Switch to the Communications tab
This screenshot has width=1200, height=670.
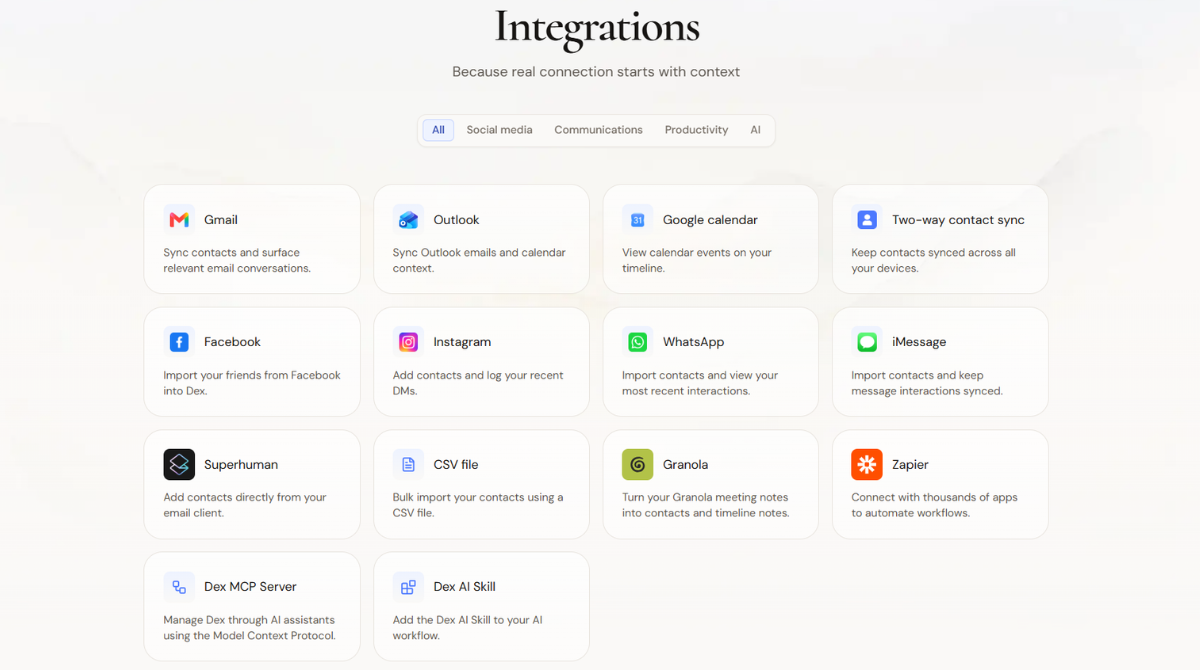(x=598, y=130)
